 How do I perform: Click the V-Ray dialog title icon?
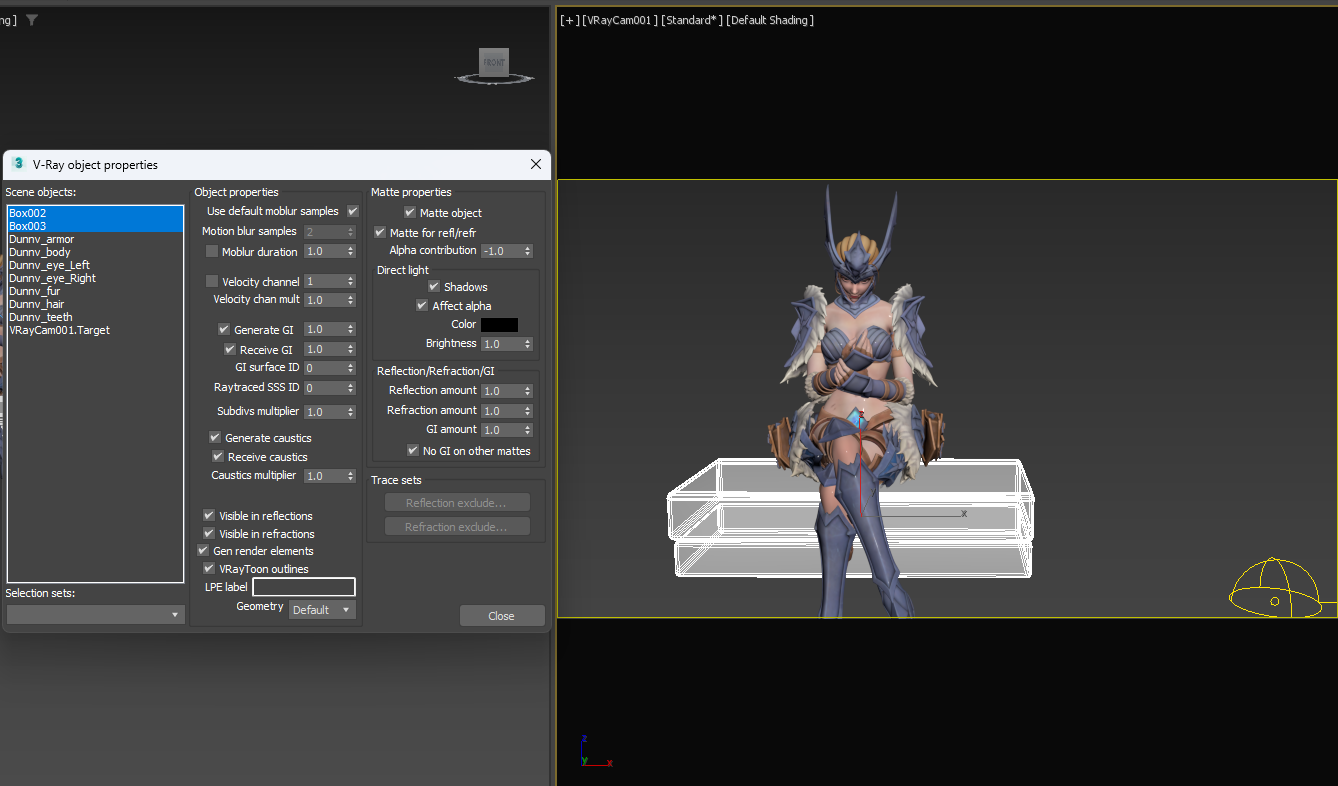tap(19, 164)
